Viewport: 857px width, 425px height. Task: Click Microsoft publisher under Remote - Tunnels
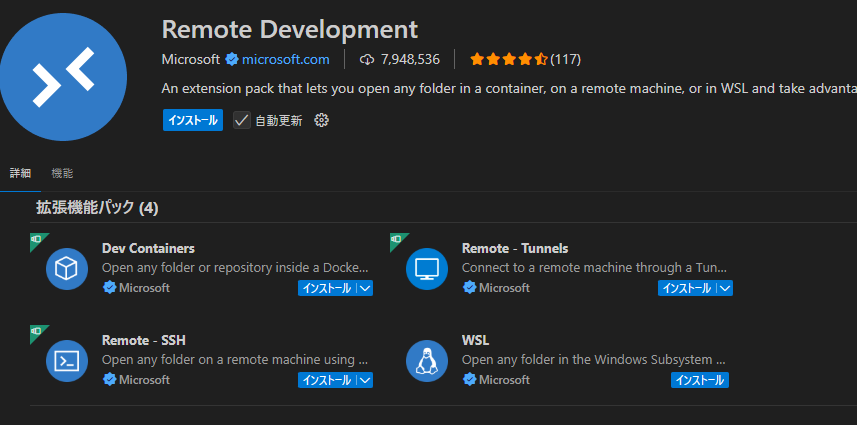coord(504,287)
